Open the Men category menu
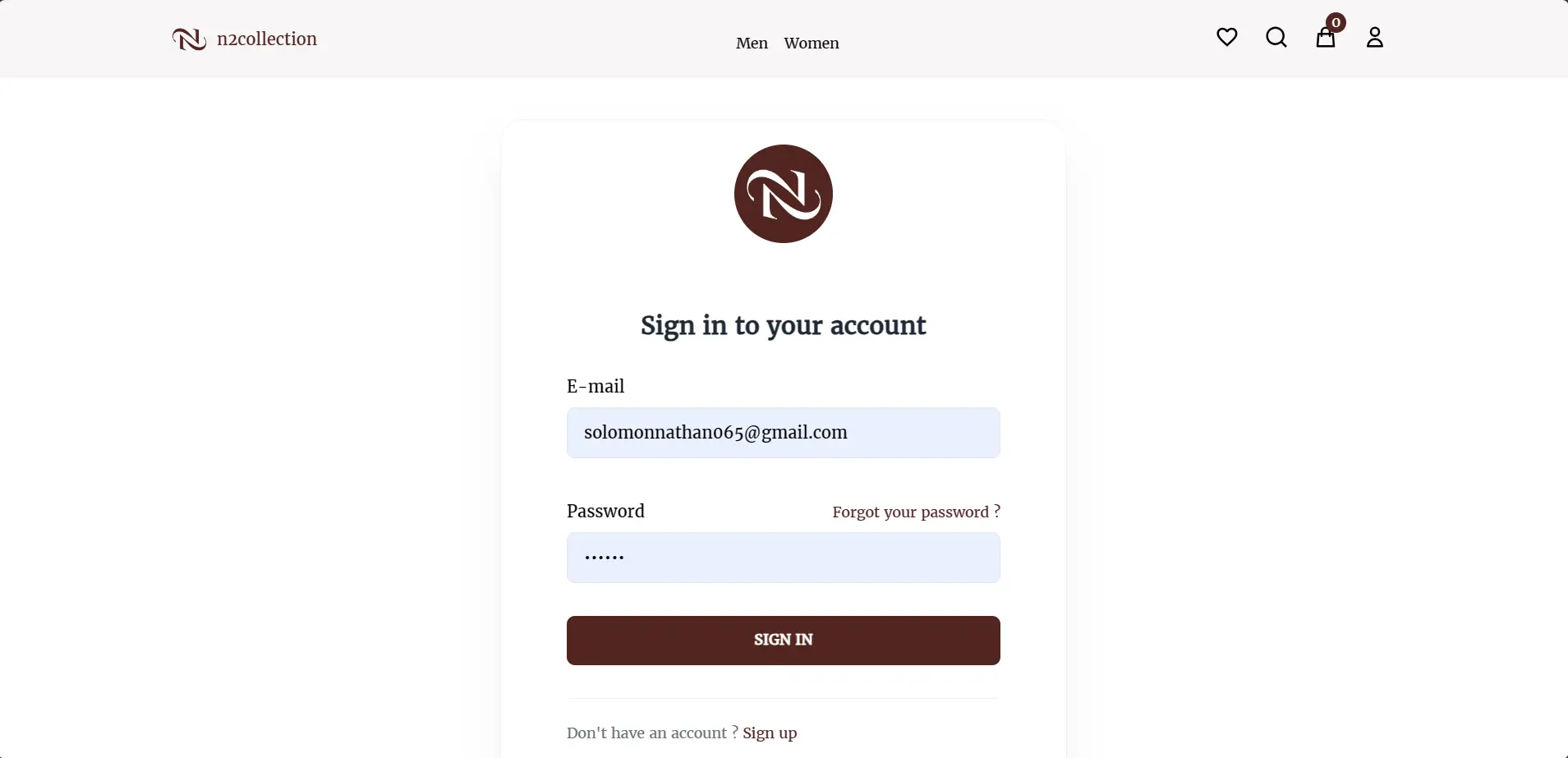The image size is (1568, 758). pyautogui.click(x=752, y=44)
